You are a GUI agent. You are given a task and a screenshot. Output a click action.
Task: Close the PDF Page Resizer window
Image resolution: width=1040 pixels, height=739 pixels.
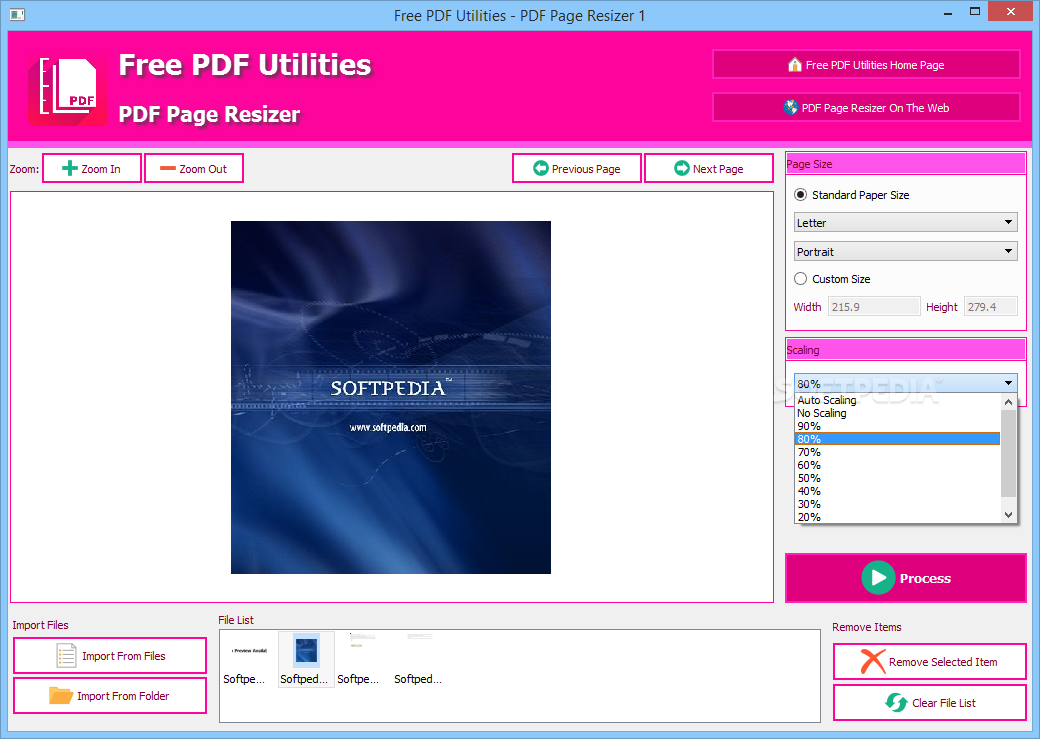click(x=1010, y=11)
